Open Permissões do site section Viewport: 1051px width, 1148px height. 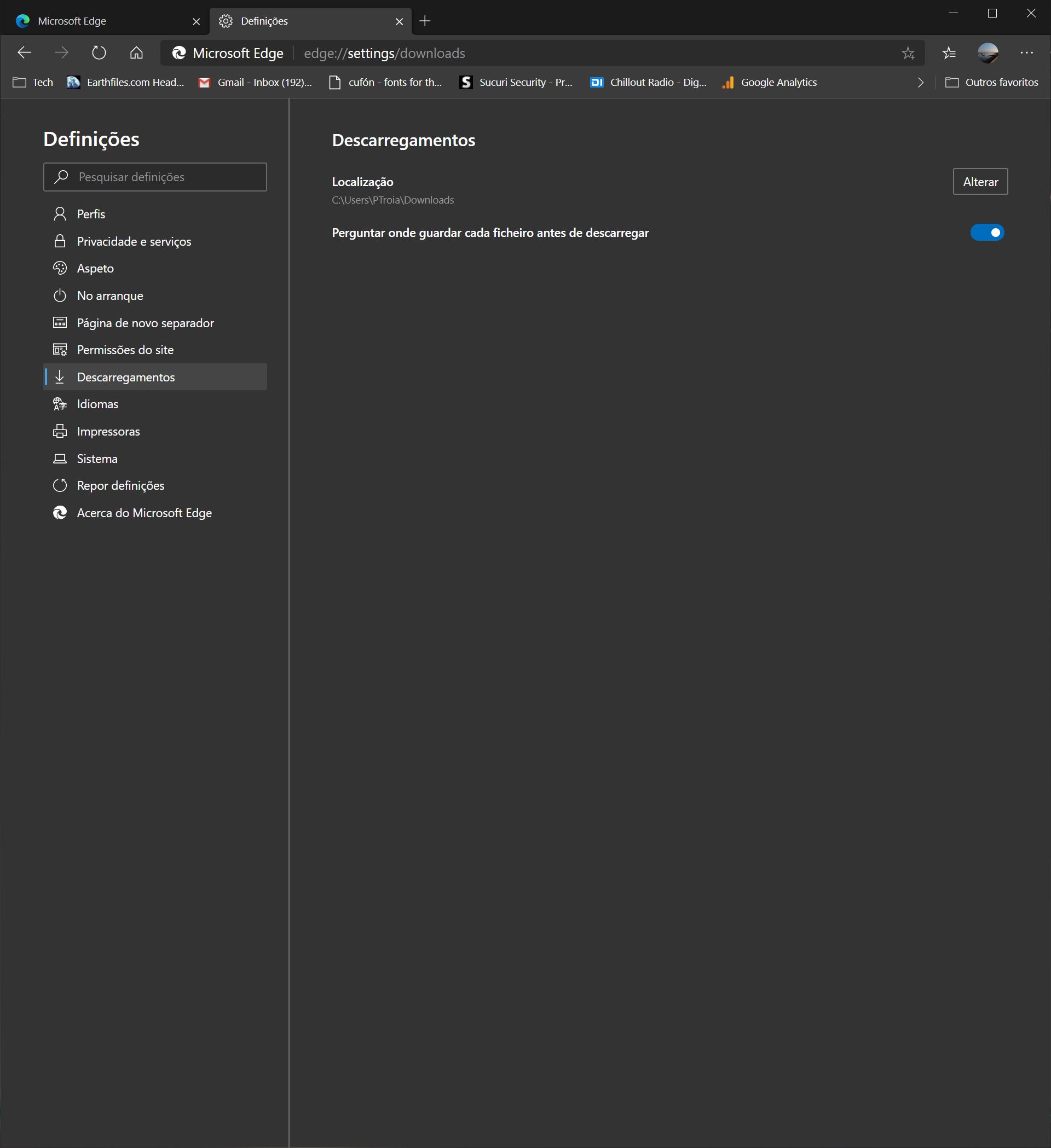(x=155, y=350)
